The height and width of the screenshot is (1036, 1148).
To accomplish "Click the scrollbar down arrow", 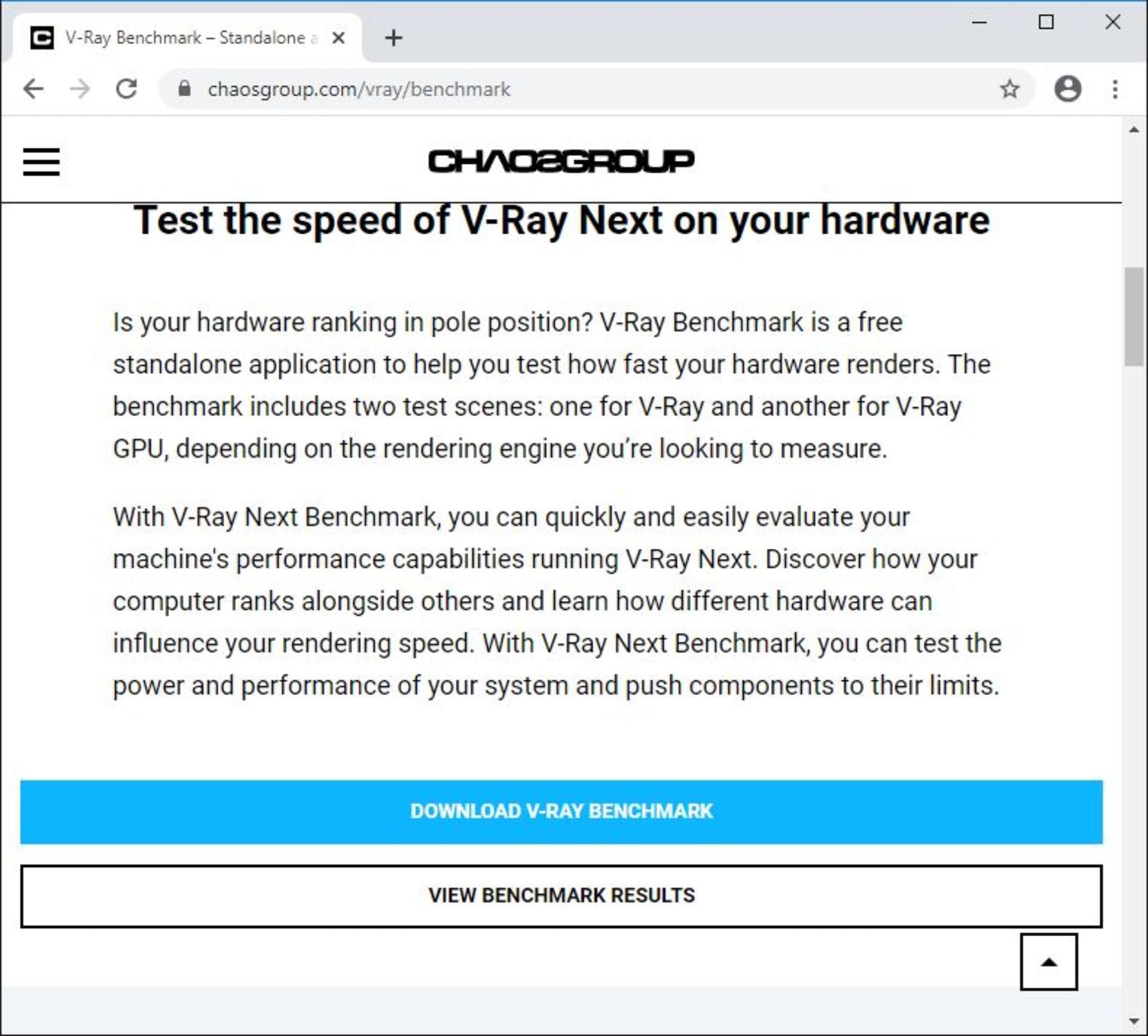I will [1134, 1021].
